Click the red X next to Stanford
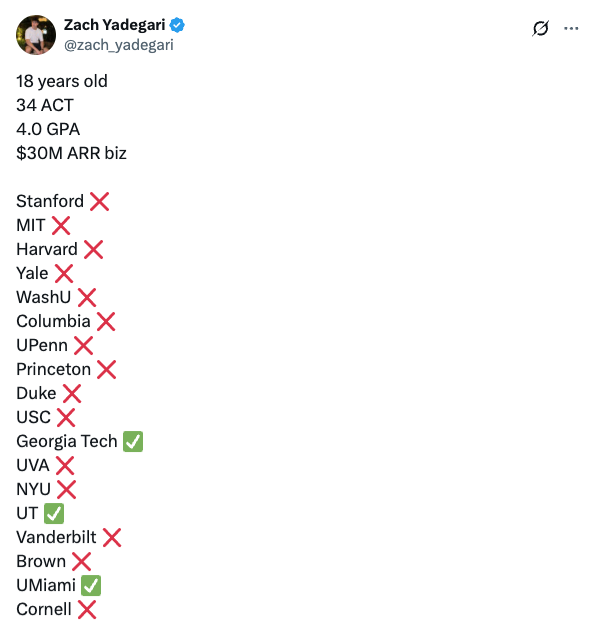 99,201
